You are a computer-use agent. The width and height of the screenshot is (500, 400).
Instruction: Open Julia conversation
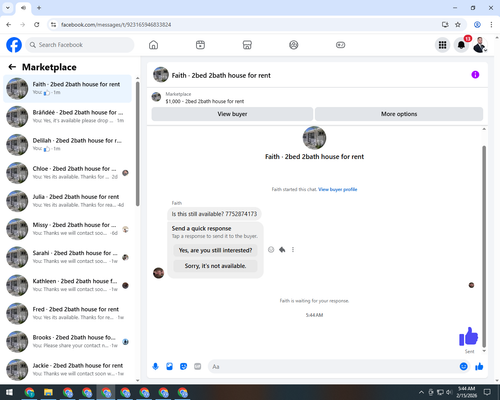[x=67, y=201]
